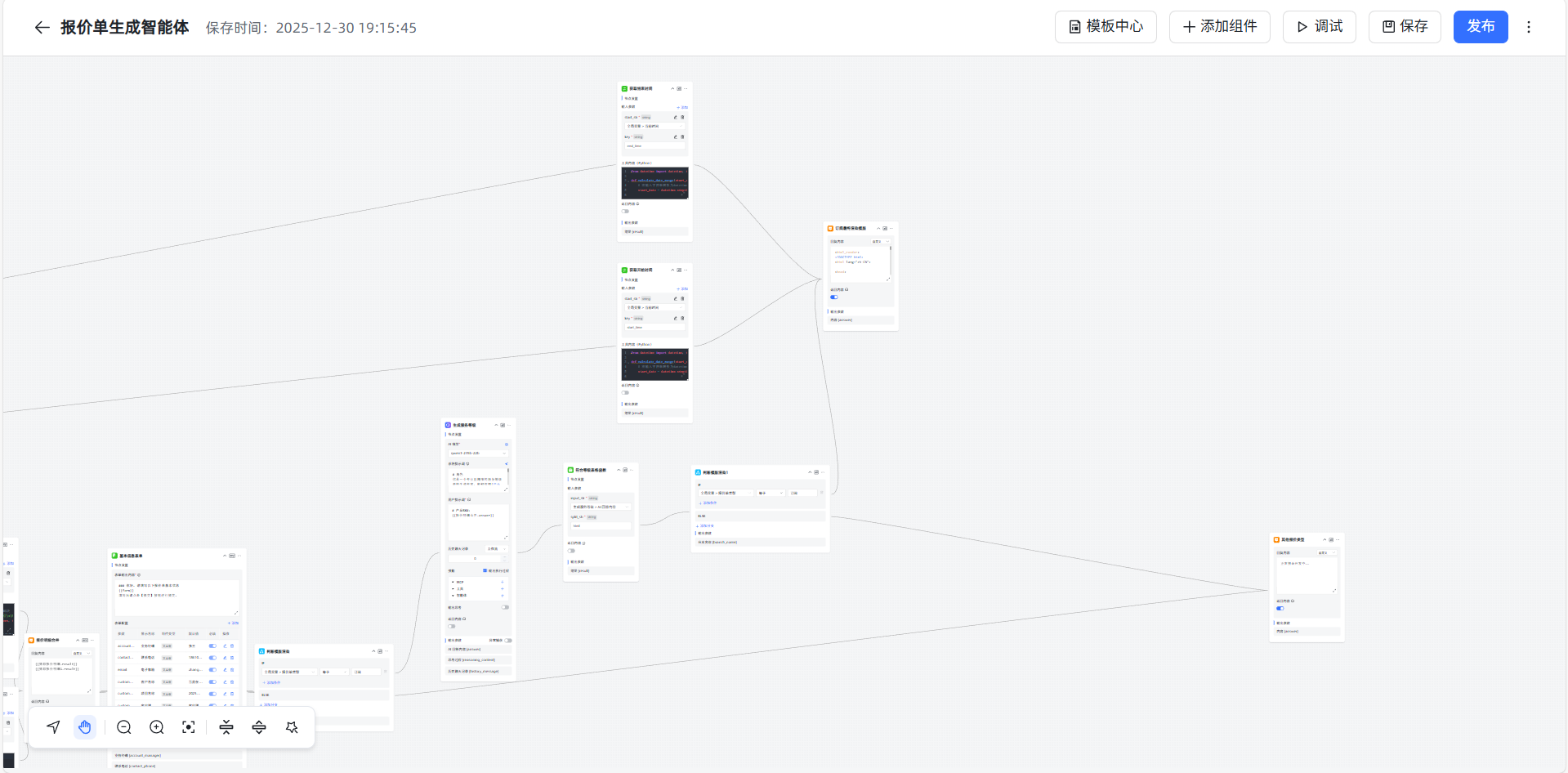The image size is (1568, 773).
Task: Toggle the reply switch in 订阅邀约保险模板 node
Action: (x=834, y=297)
